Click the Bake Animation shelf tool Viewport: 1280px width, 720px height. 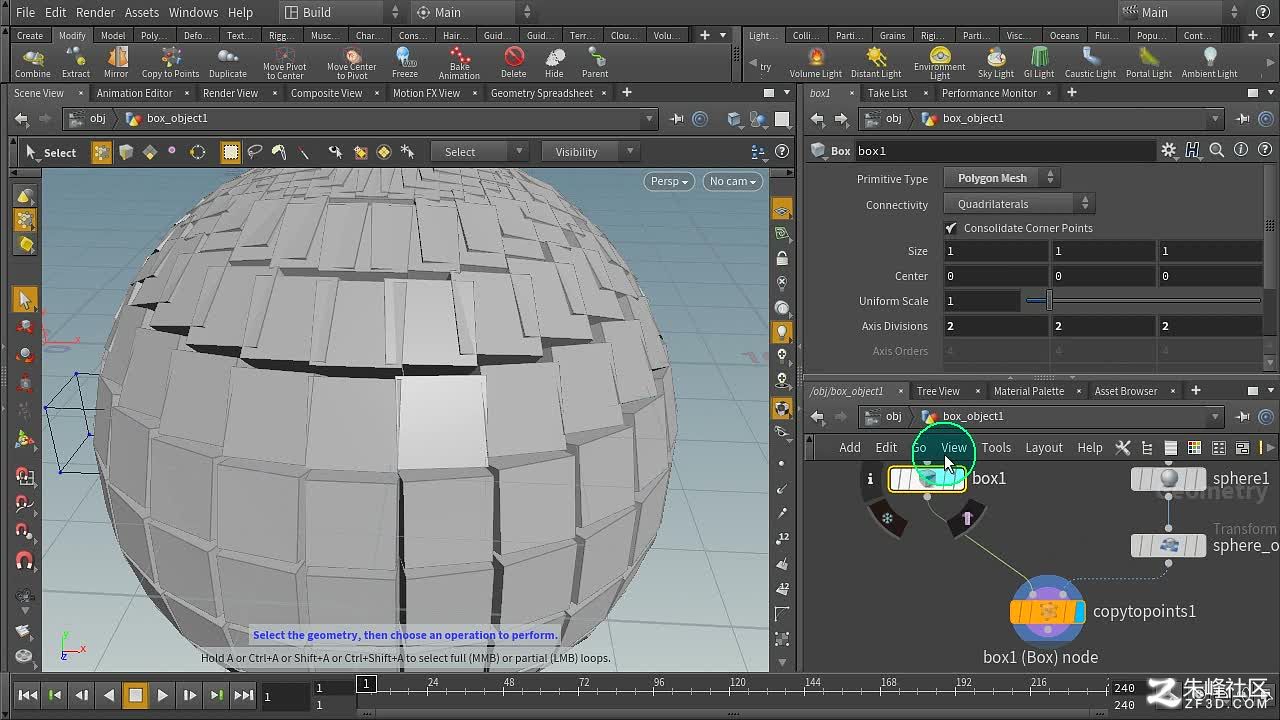(459, 63)
